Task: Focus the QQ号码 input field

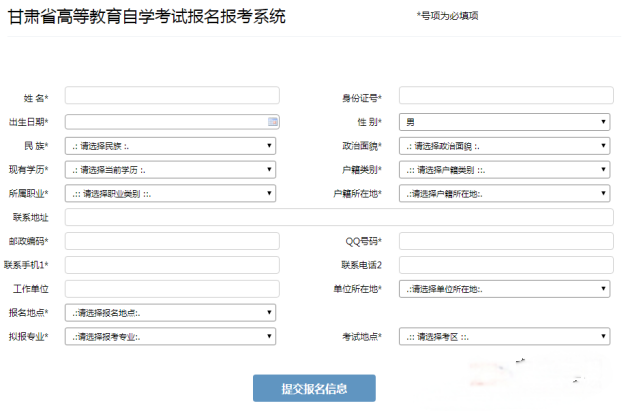Action: tap(505, 241)
